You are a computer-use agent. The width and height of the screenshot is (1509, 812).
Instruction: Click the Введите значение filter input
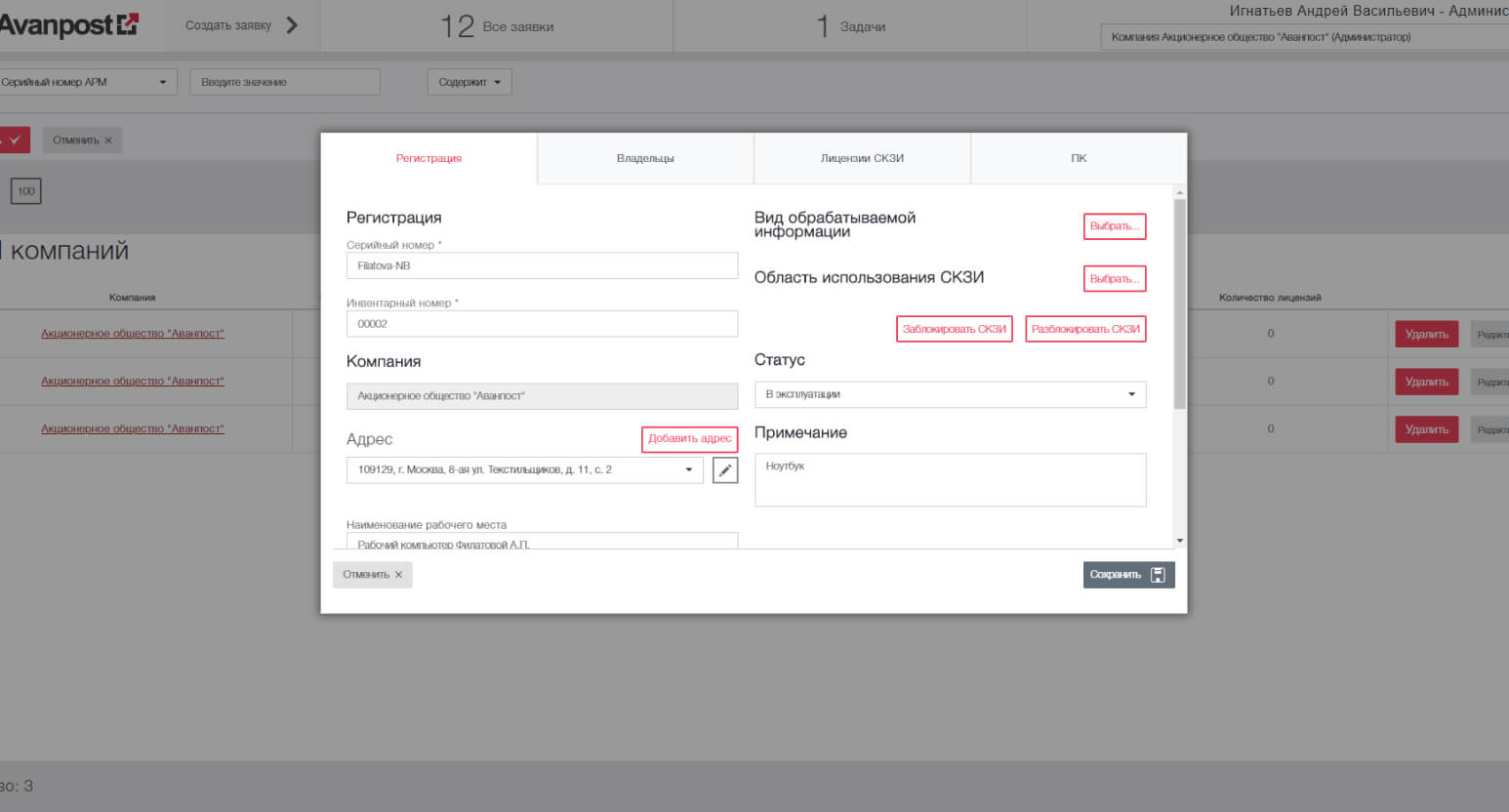[285, 82]
